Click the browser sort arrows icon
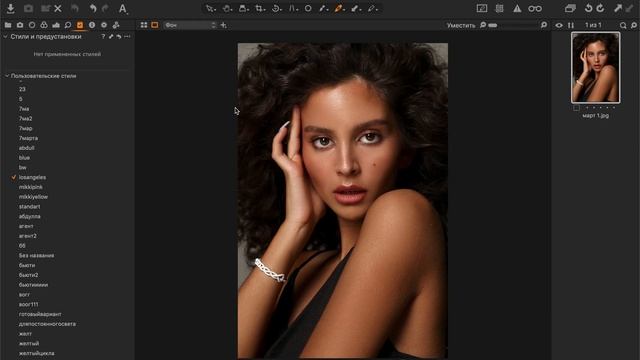This screenshot has height=360, width=640. point(571,25)
